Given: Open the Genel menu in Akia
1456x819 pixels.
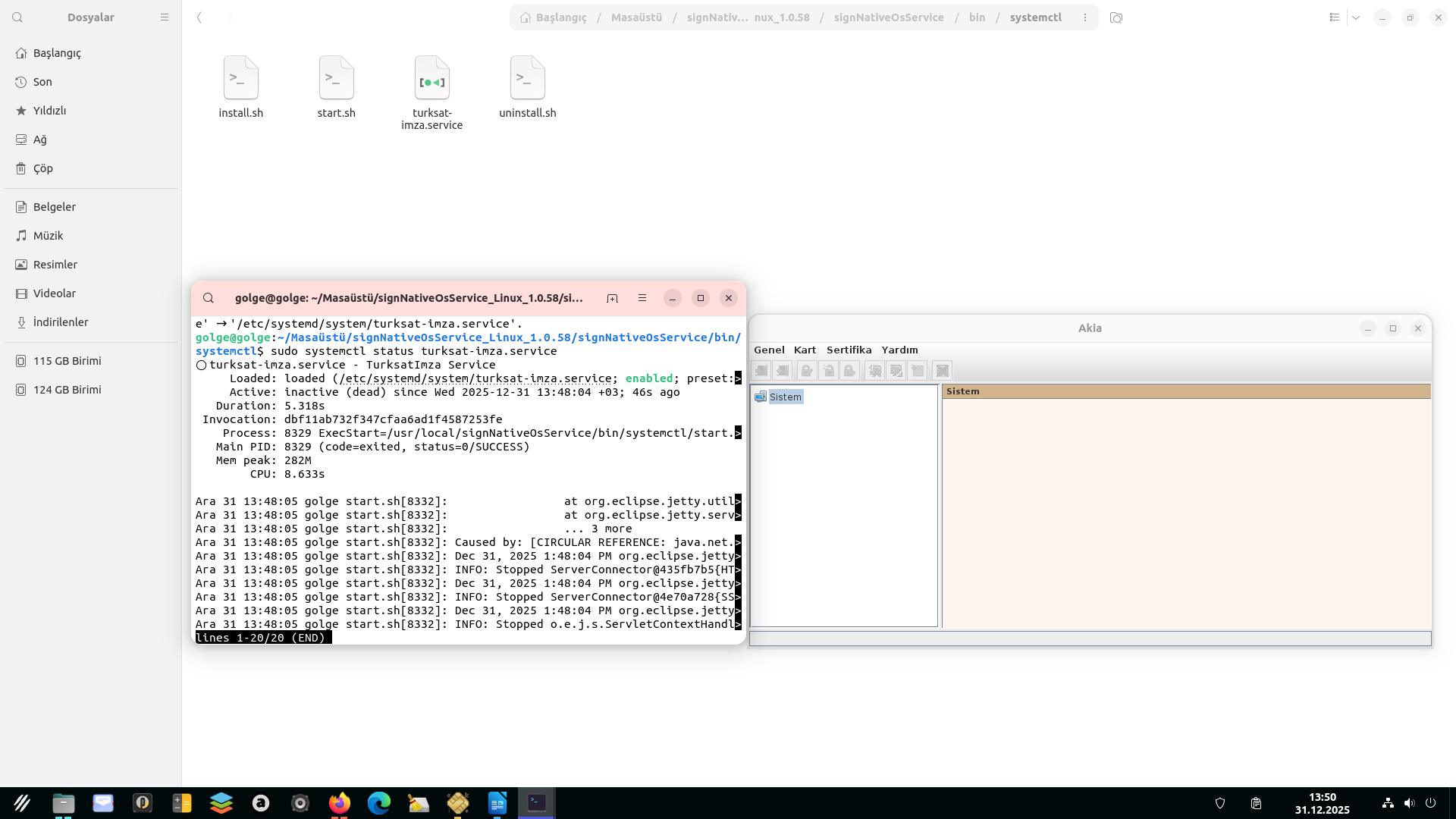Looking at the screenshot, I should coord(768,350).
